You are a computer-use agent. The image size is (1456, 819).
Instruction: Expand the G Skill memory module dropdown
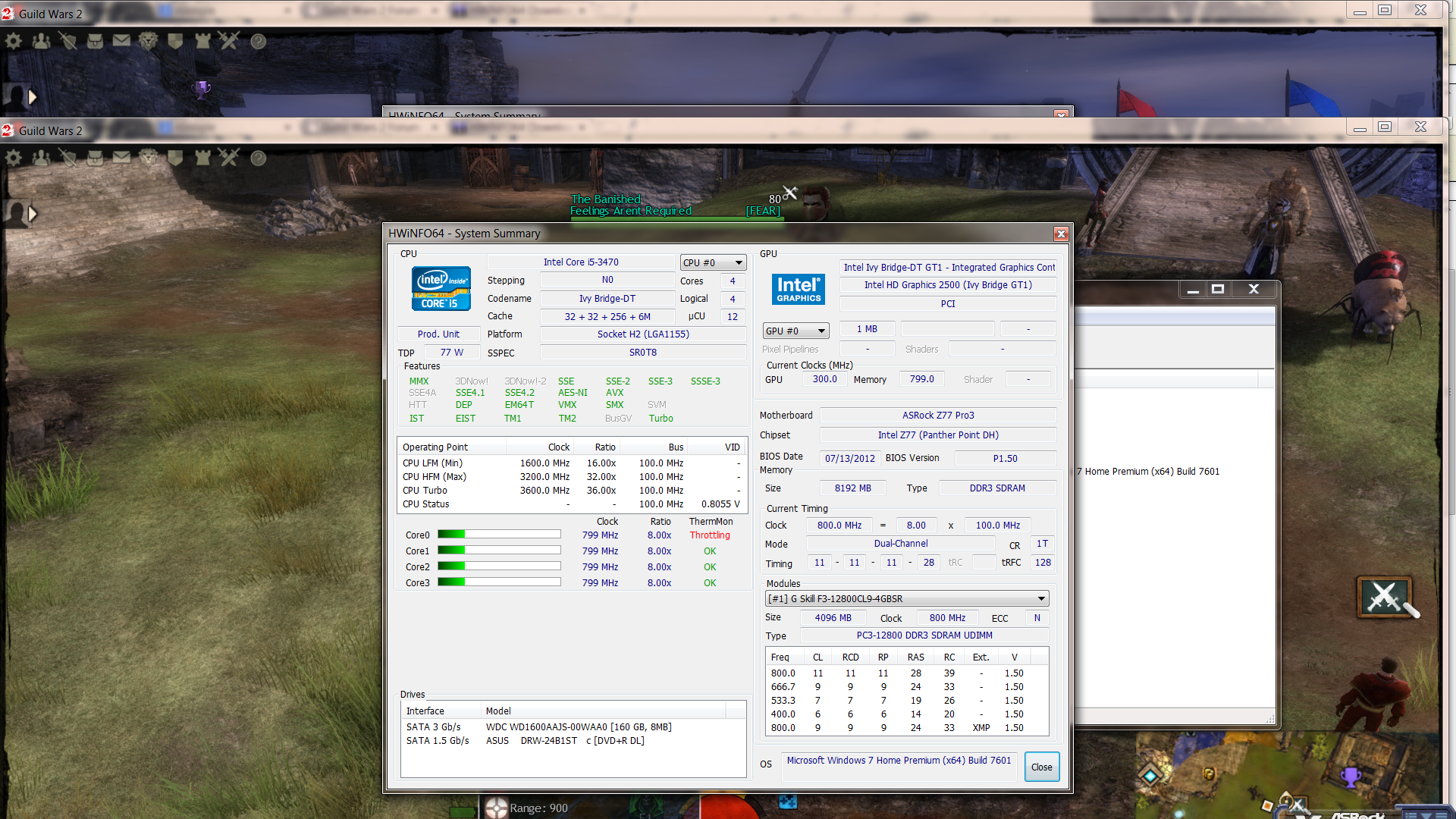coord(907,598)
